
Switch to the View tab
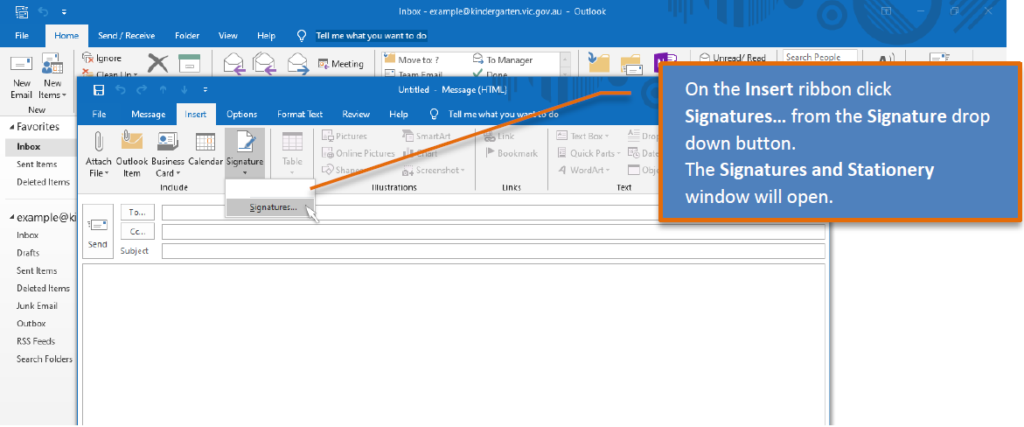pos(228,36)
